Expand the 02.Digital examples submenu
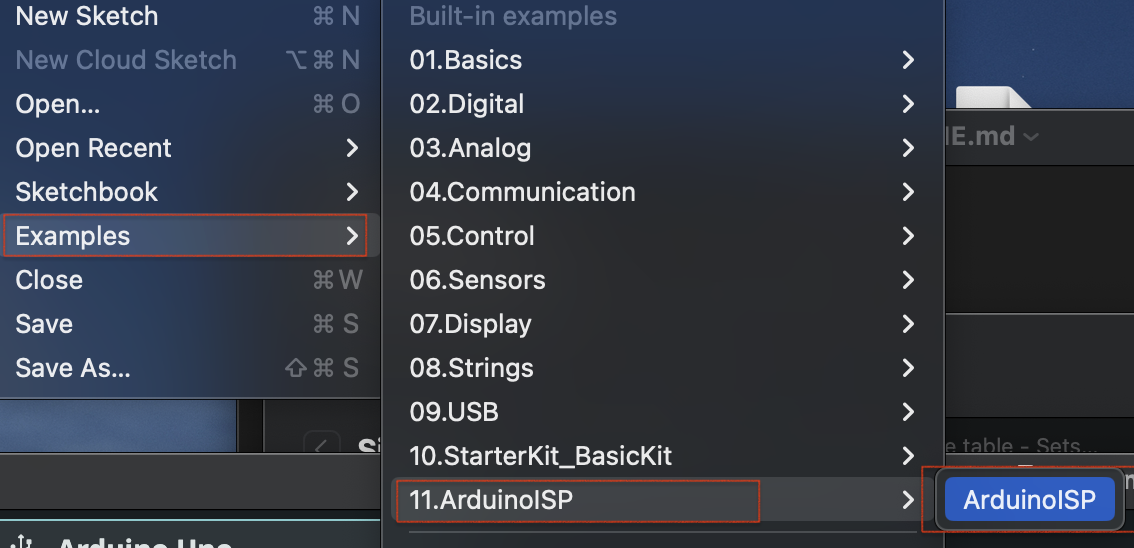The width and height of the screenshot is (1134, 548). tap(467, 104)
